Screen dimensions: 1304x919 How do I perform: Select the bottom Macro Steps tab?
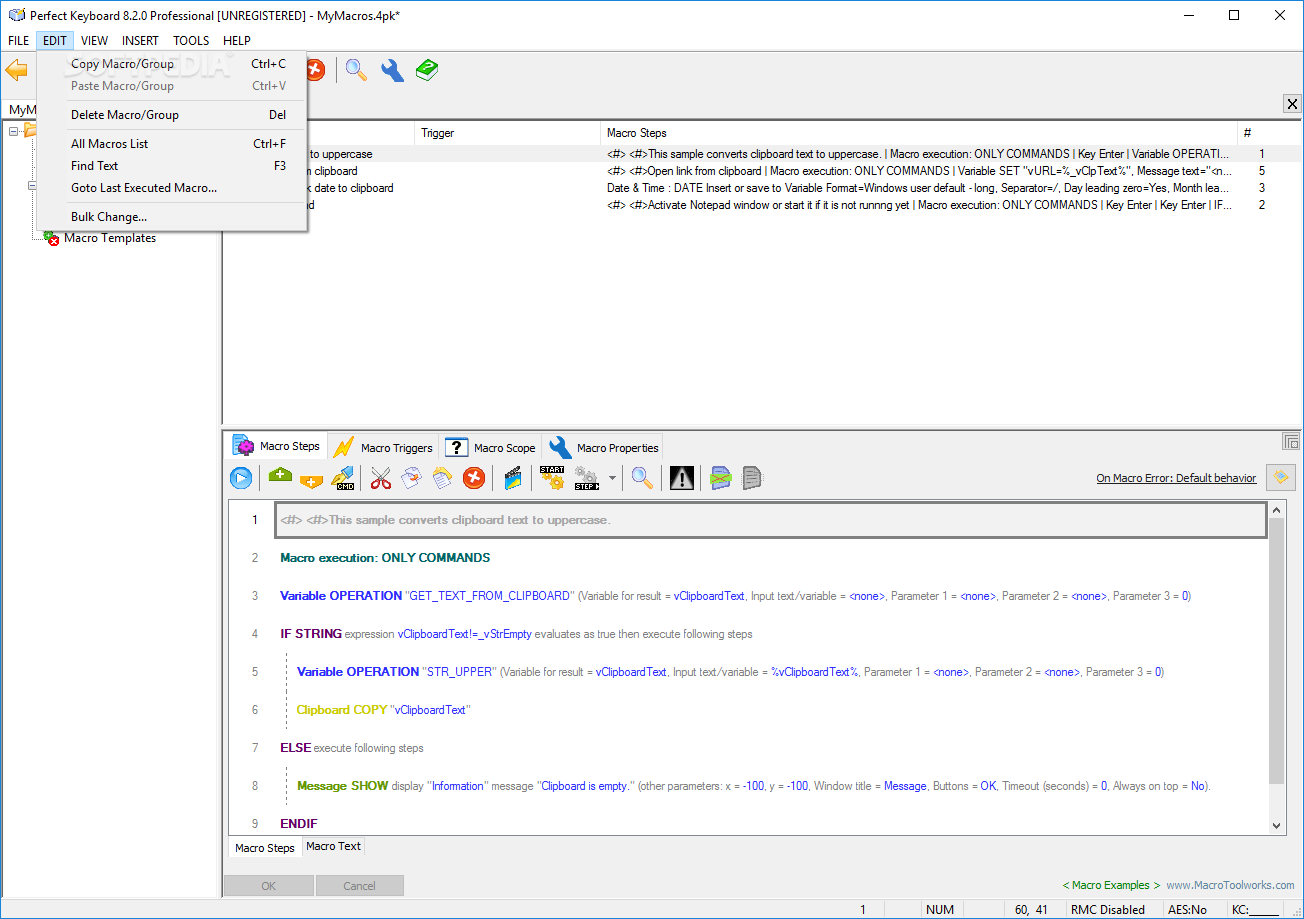pos(265,848)
